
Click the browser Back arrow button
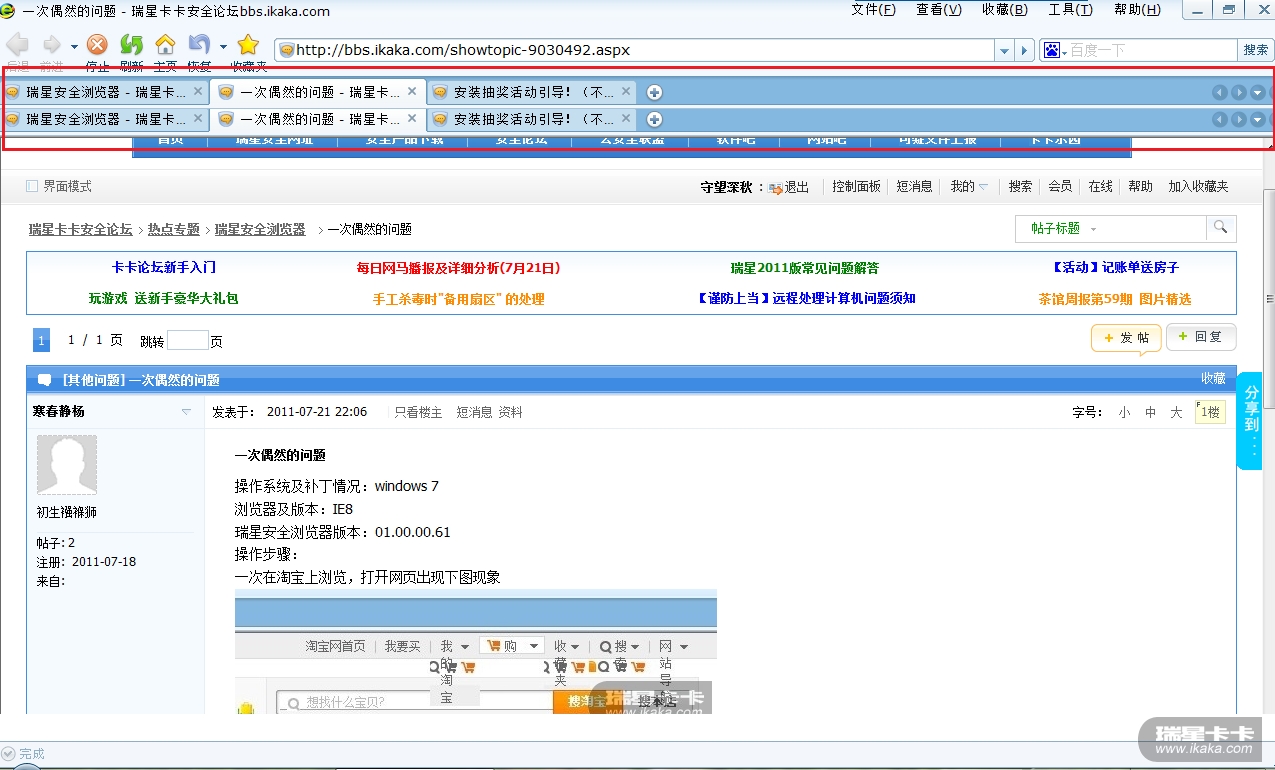18,45
